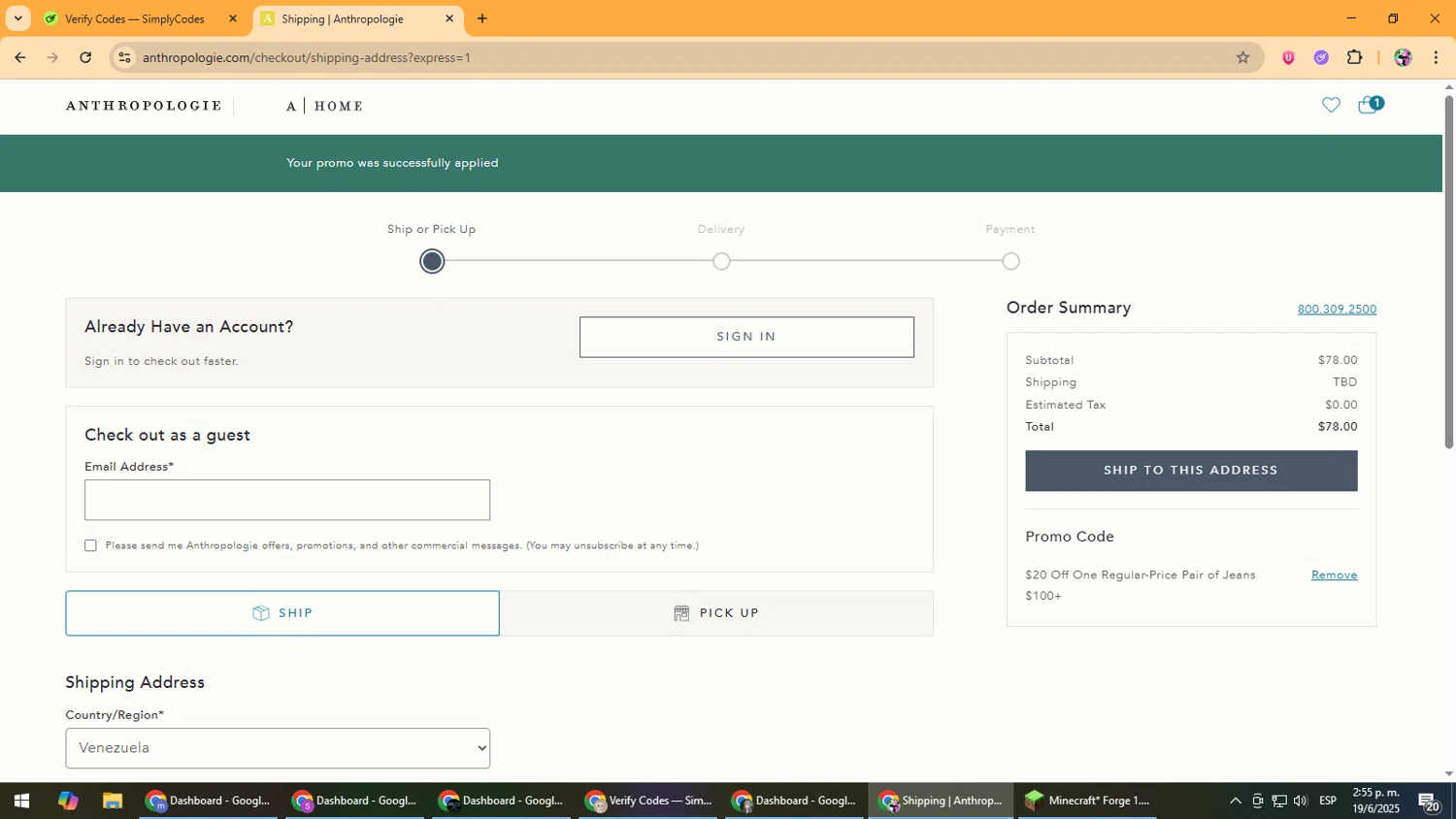View site information icon in address bar
This screenshot has height=819, width=1456.
click(124, 57)
